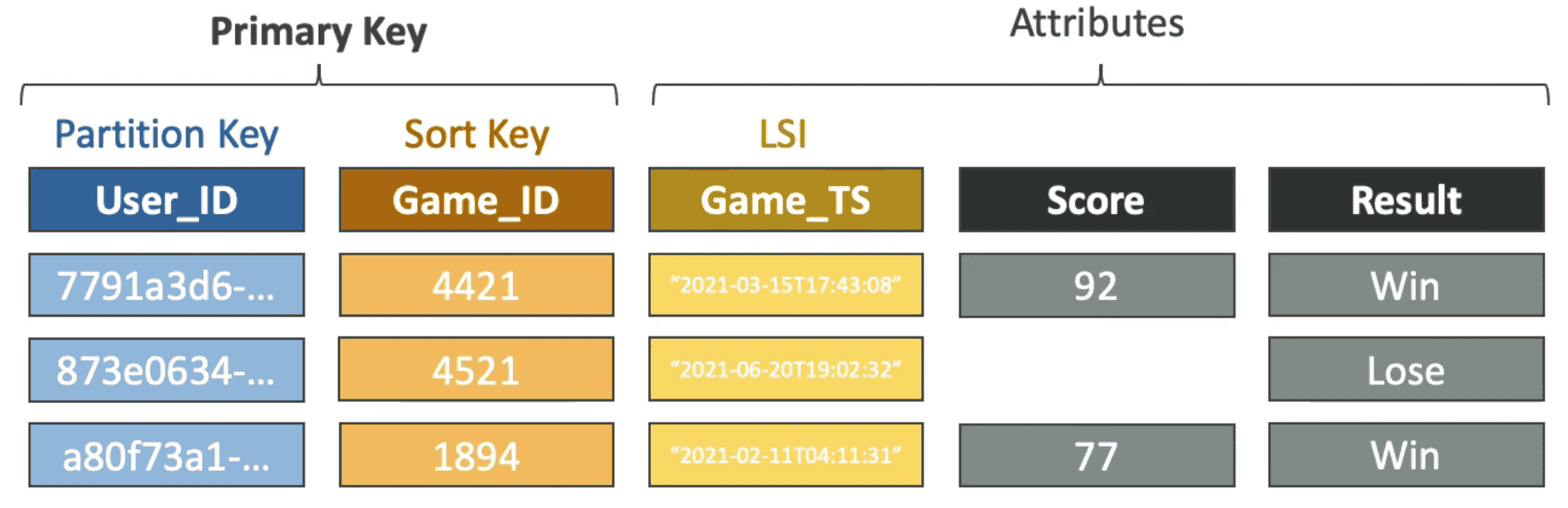
Task: Select timestamp 2021-02-11T04:11:31 cell
Action: pyautogui.click(x=786, y=455)
